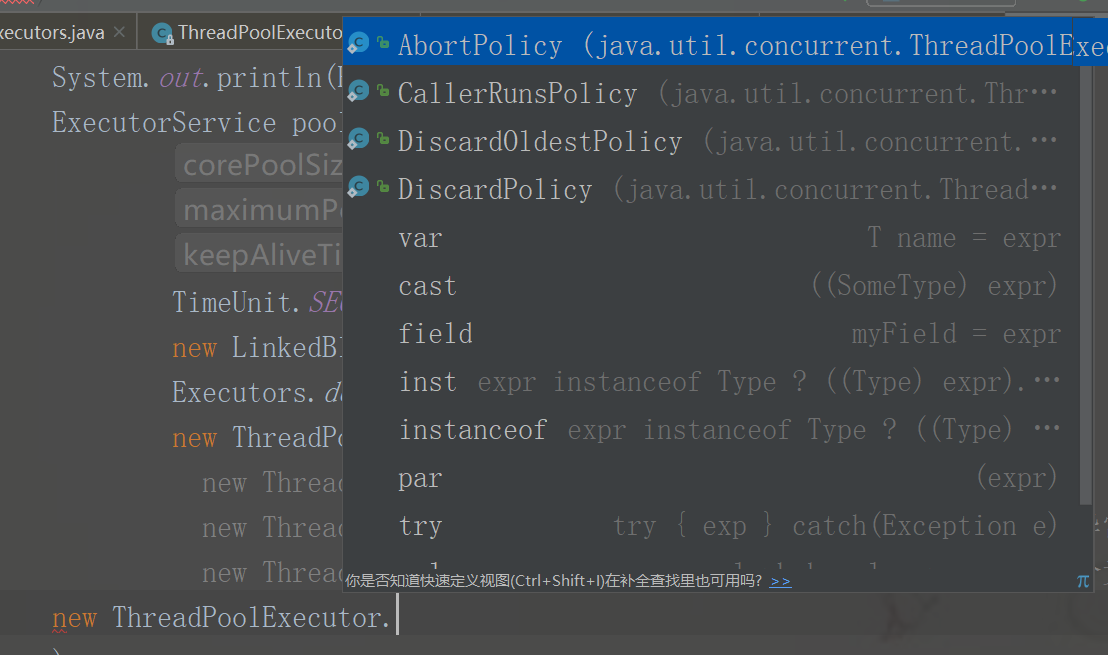Click the new LinkedBlockingQueue line
The width and height of the screenshot is (1108, 655).
pyautogui.click(x=257, y=348)
